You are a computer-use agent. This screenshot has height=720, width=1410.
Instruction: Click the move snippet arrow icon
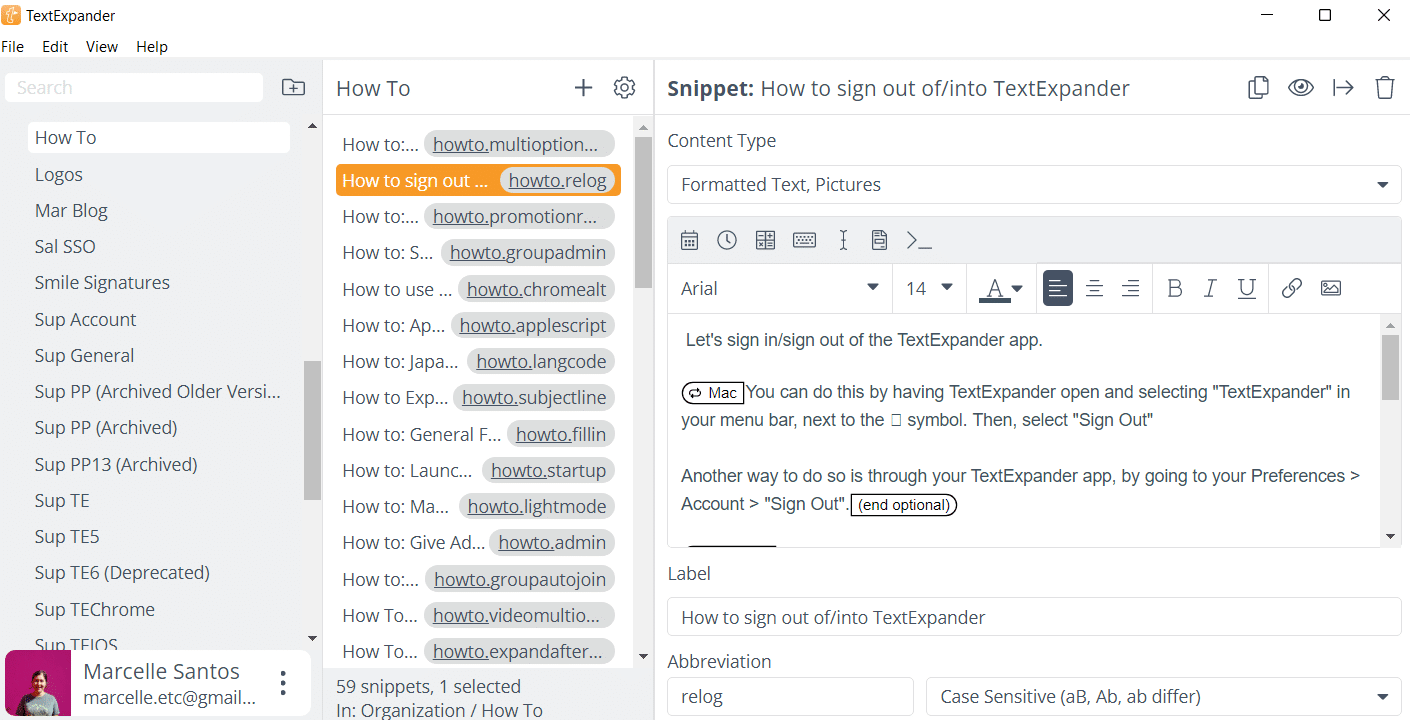[1343, 88]
